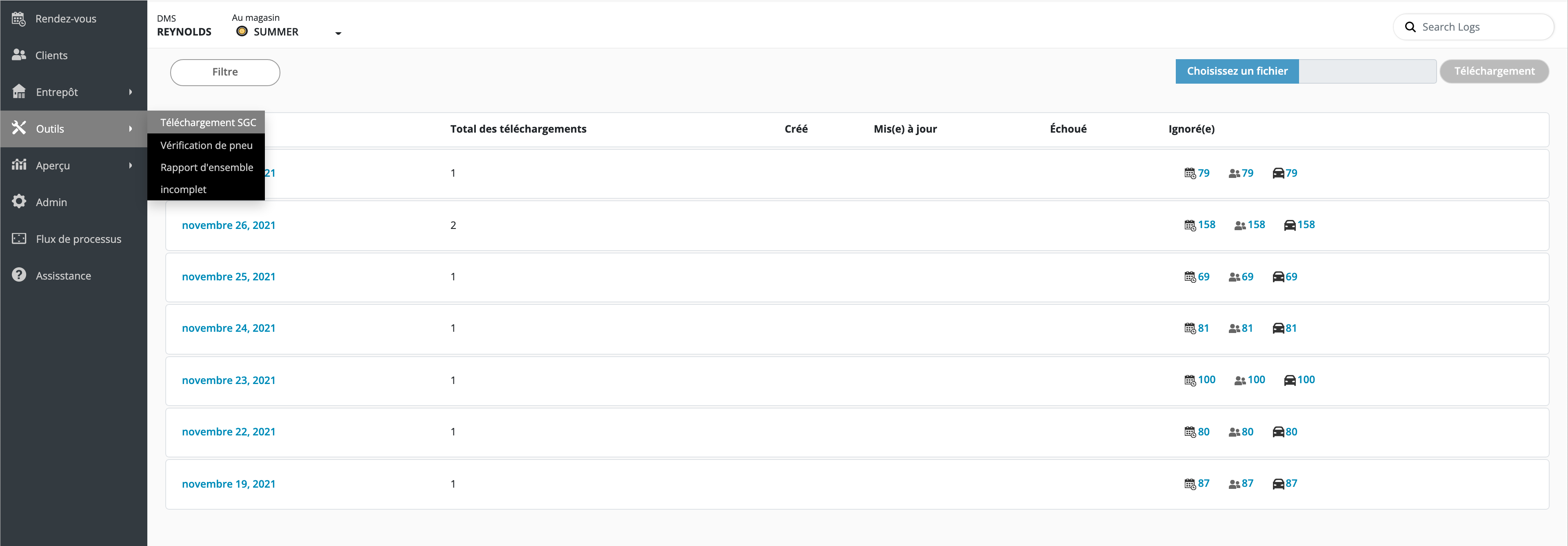Click the Rendez-vous calendar icon in sidebar

click(x=19, y=19)
